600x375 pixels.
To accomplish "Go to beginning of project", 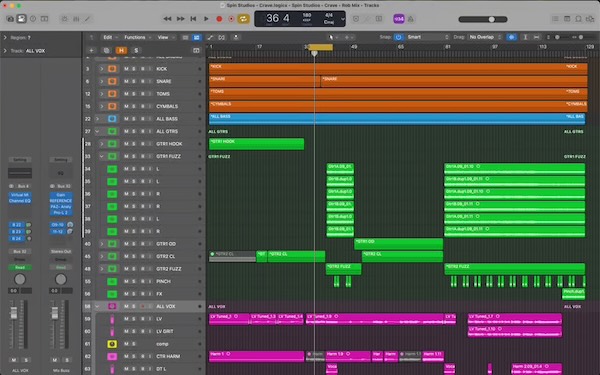I will (x=193, y=19).
